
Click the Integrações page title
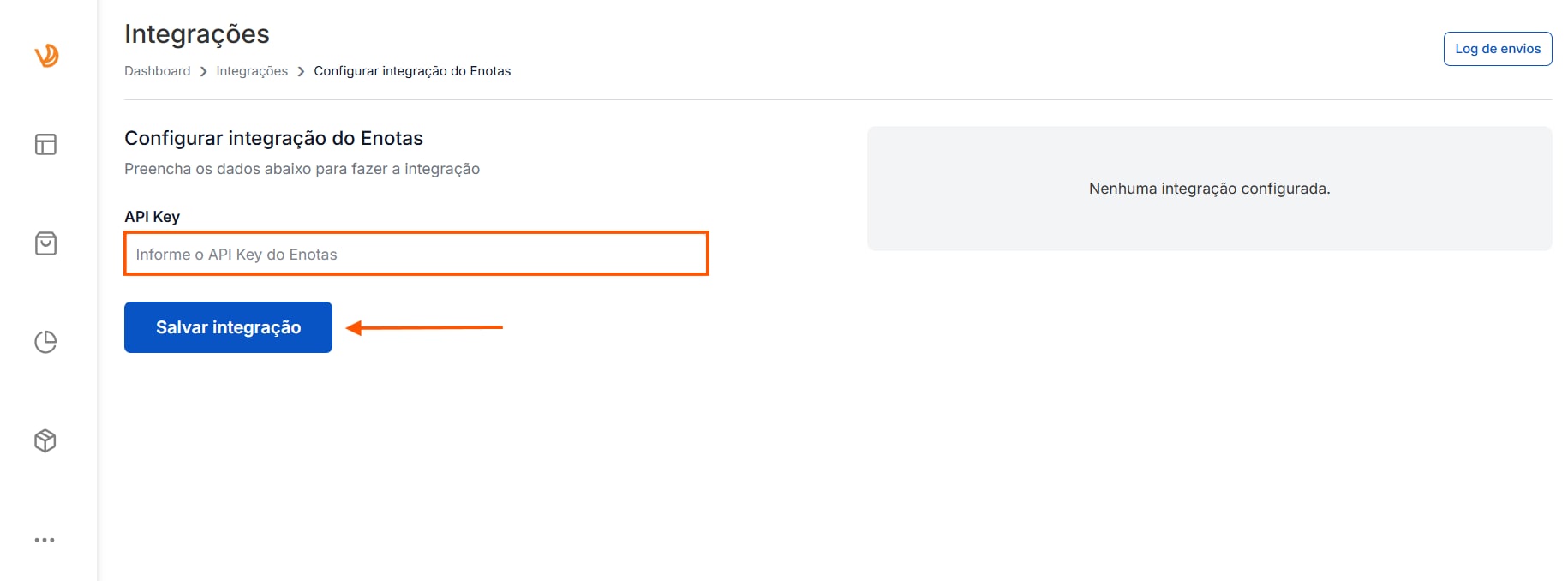pyautogui.click(x=197, y=34)
